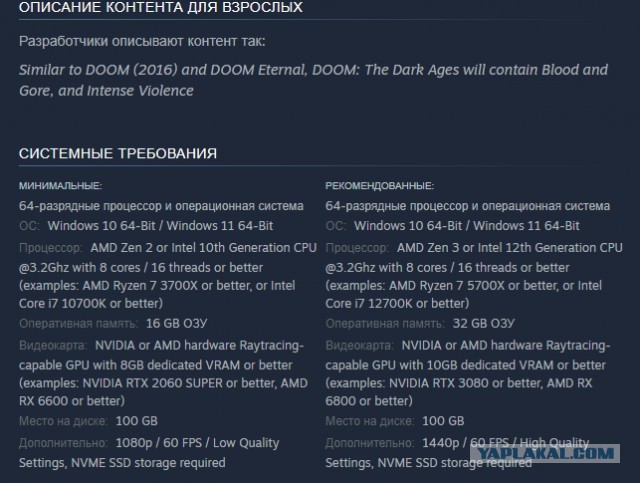The image size is (640, 483).
Task: Click 'Core i7 10700K or better)' text
Action: pyautogui.click(x=91, y=304)
